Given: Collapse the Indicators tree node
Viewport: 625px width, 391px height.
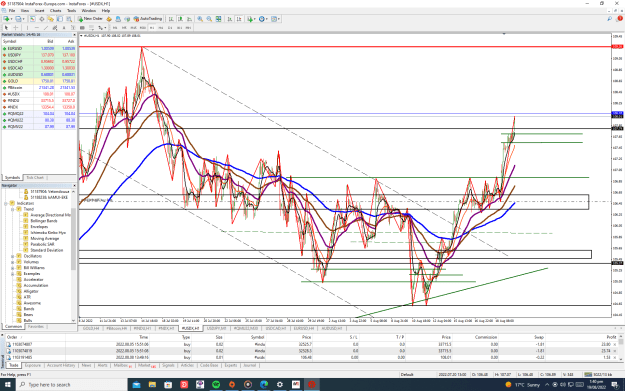Looking at the screenshot, I should click(x=6, y=203).
